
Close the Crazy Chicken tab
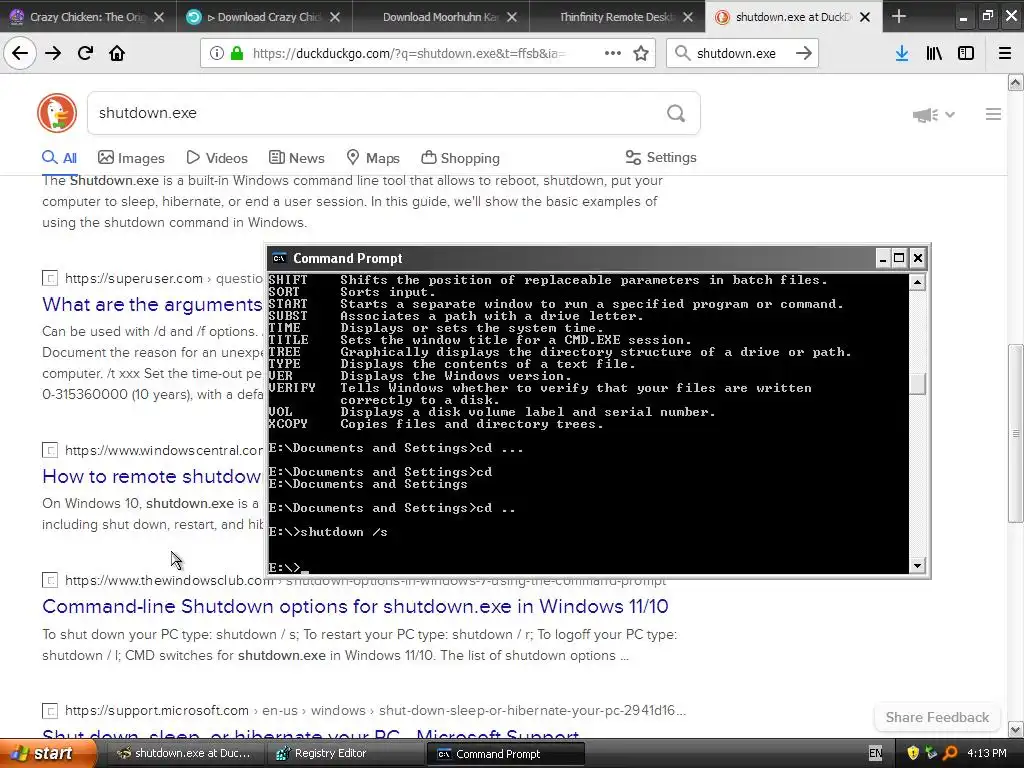pos(159,17)
